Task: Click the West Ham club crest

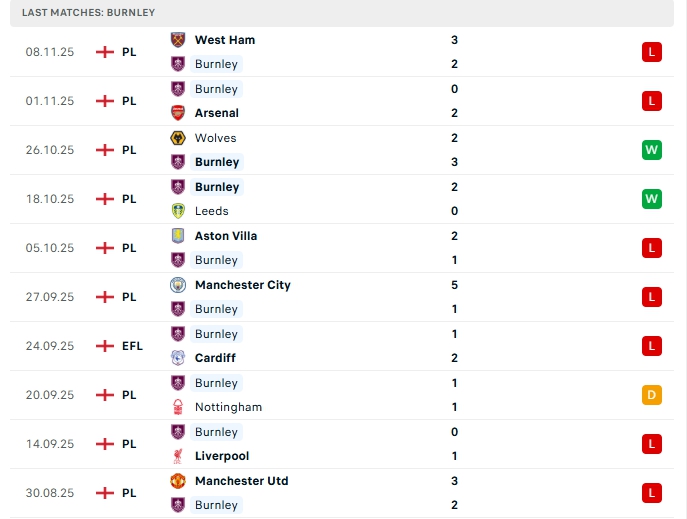Action: click(178, 40)
